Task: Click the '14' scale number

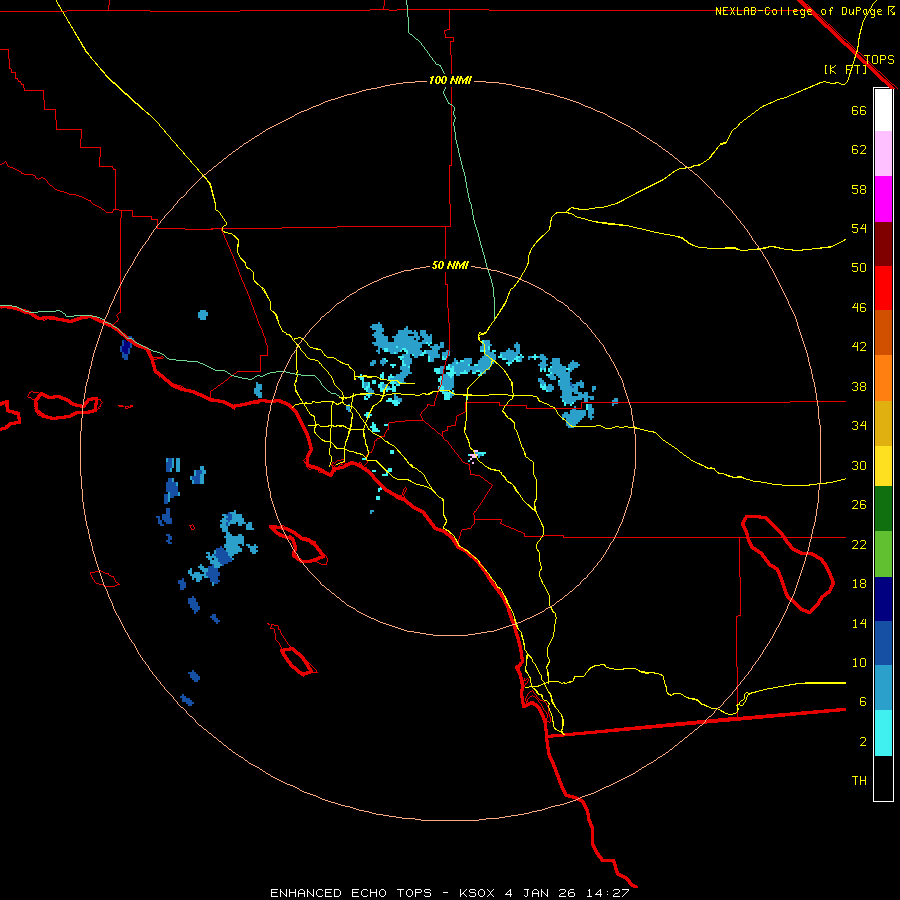Action: [859, 623]
